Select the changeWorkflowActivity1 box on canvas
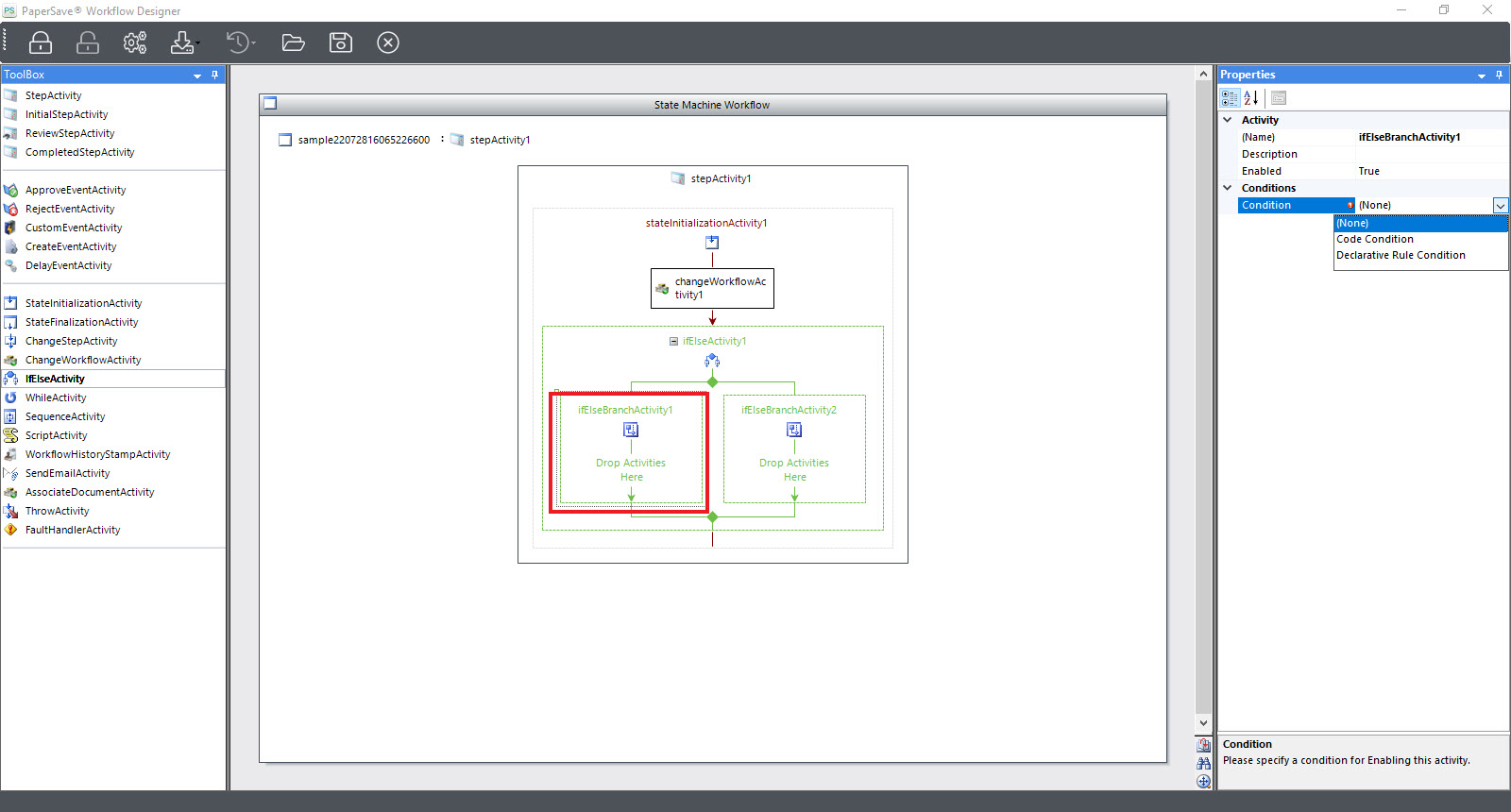Screen dimensions: 1511x812 [x=712, y=288]
